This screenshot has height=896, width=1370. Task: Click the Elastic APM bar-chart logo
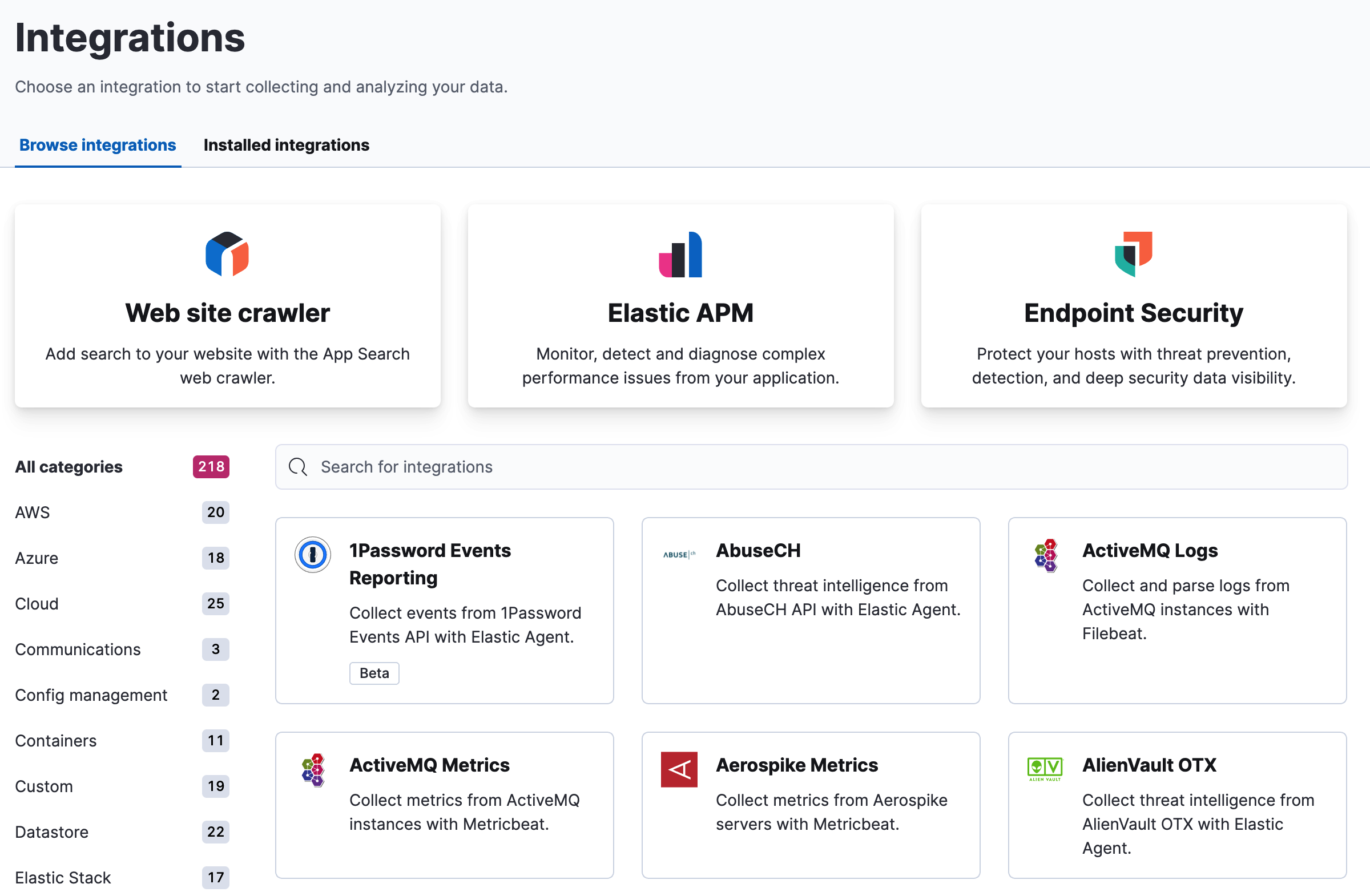[680, 255]
